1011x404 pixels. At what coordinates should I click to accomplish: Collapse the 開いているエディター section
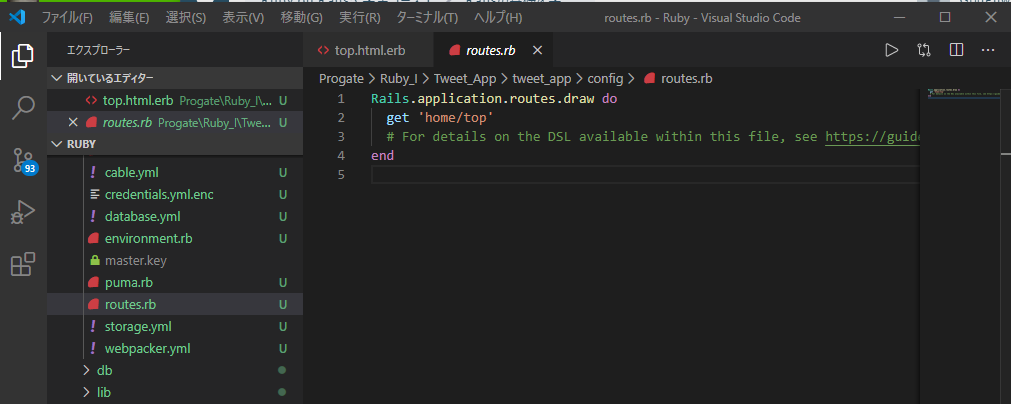click(175, 79)
